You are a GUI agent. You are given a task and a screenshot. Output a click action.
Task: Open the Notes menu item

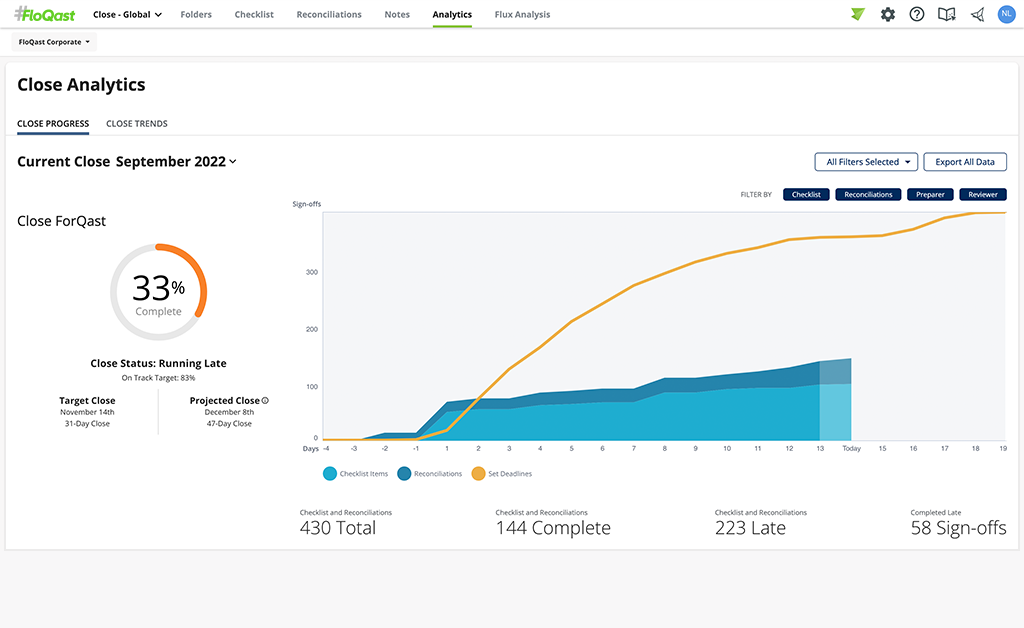397,14
